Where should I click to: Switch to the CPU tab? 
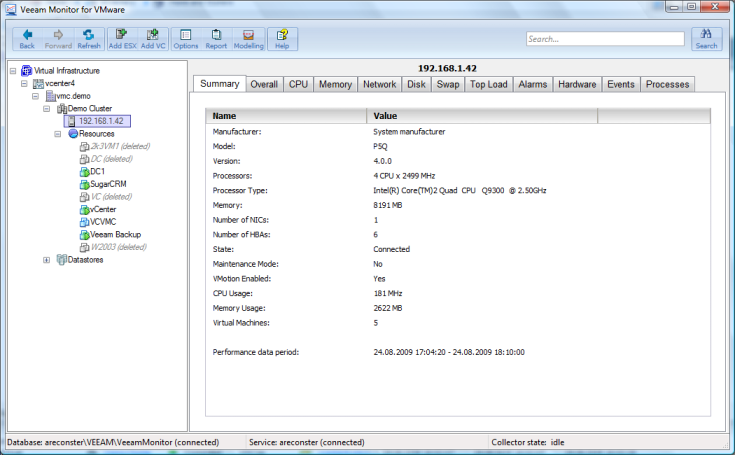pos(298,85)
